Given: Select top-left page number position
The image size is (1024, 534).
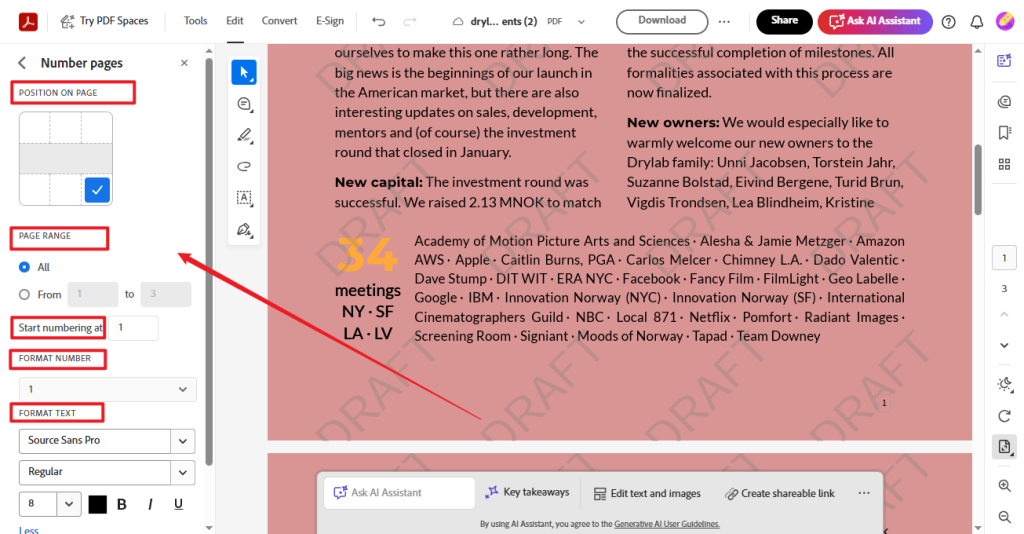Looking at the screenshot, I should click(x=35, y=127).
